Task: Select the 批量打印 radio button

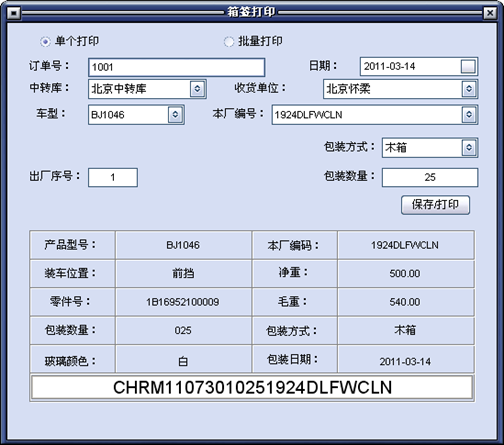Action: tap(229, 42)
